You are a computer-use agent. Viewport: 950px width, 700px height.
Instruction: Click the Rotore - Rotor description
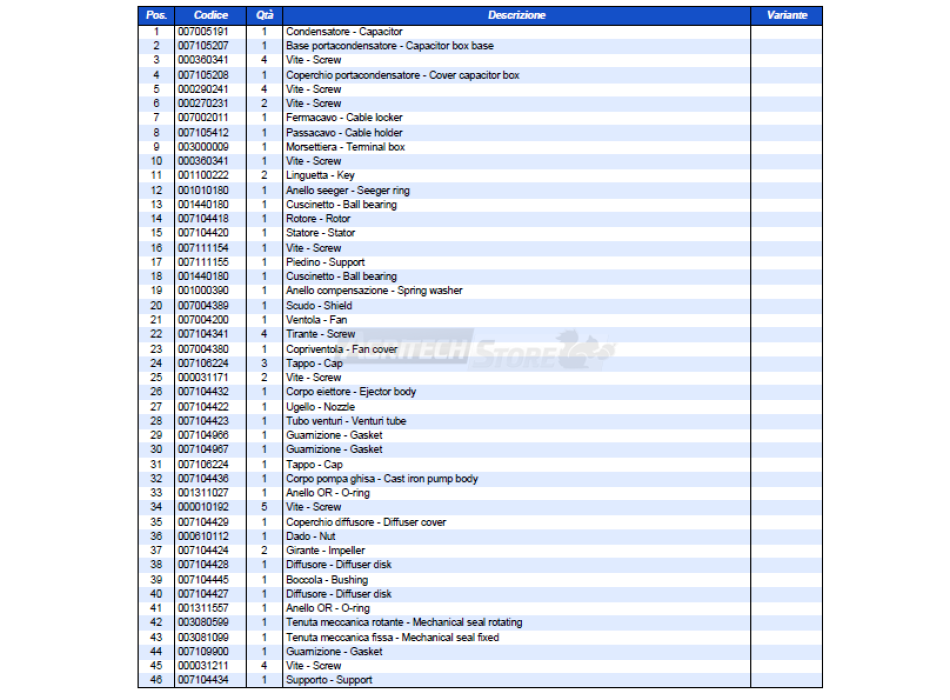coord(318,219)
